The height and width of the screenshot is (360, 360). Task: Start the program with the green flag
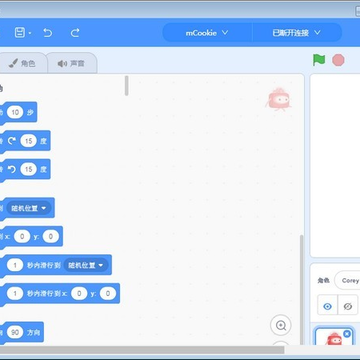[319, 60]
